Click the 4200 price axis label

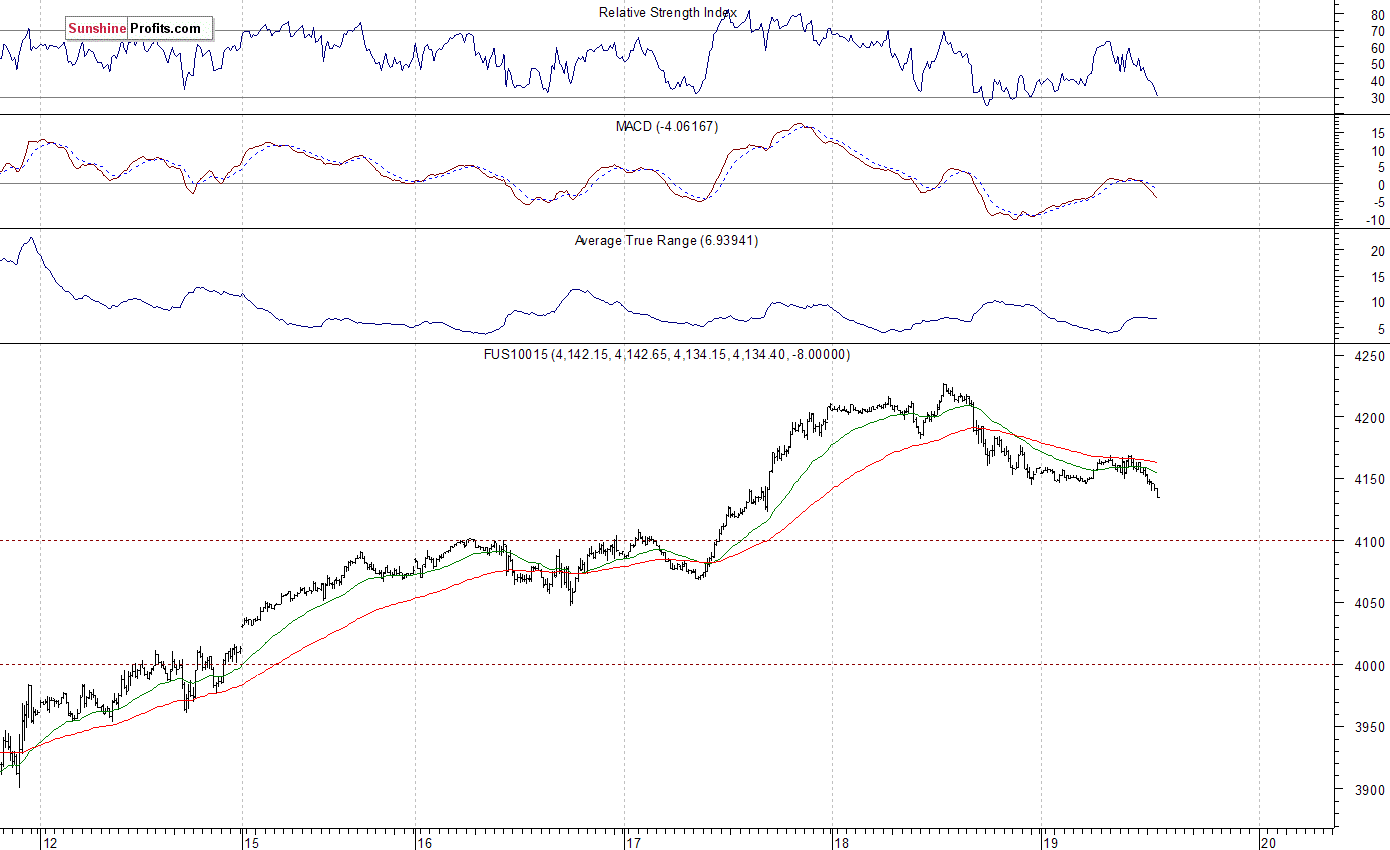coord(1369,418)
